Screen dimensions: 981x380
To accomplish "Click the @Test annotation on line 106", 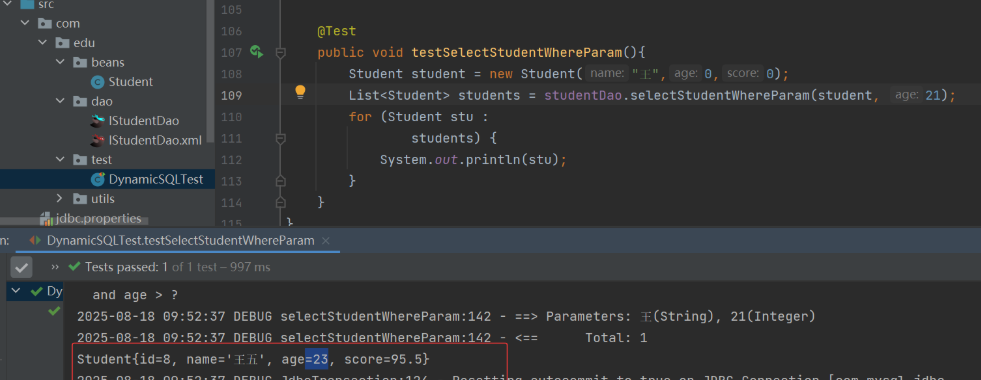I will tap(337, 31).
